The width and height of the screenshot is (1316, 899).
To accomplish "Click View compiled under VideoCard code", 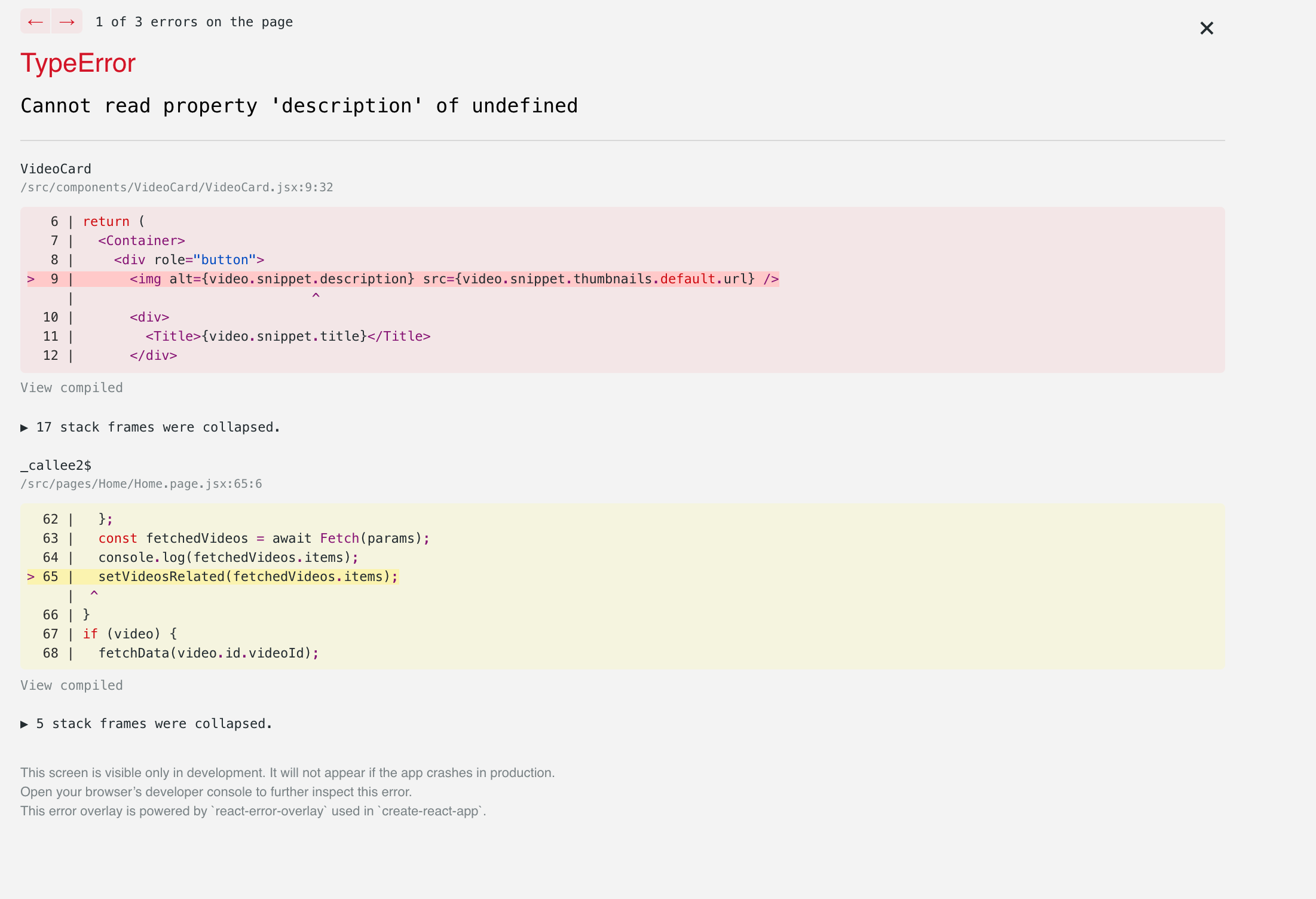I will pos(72,388).
